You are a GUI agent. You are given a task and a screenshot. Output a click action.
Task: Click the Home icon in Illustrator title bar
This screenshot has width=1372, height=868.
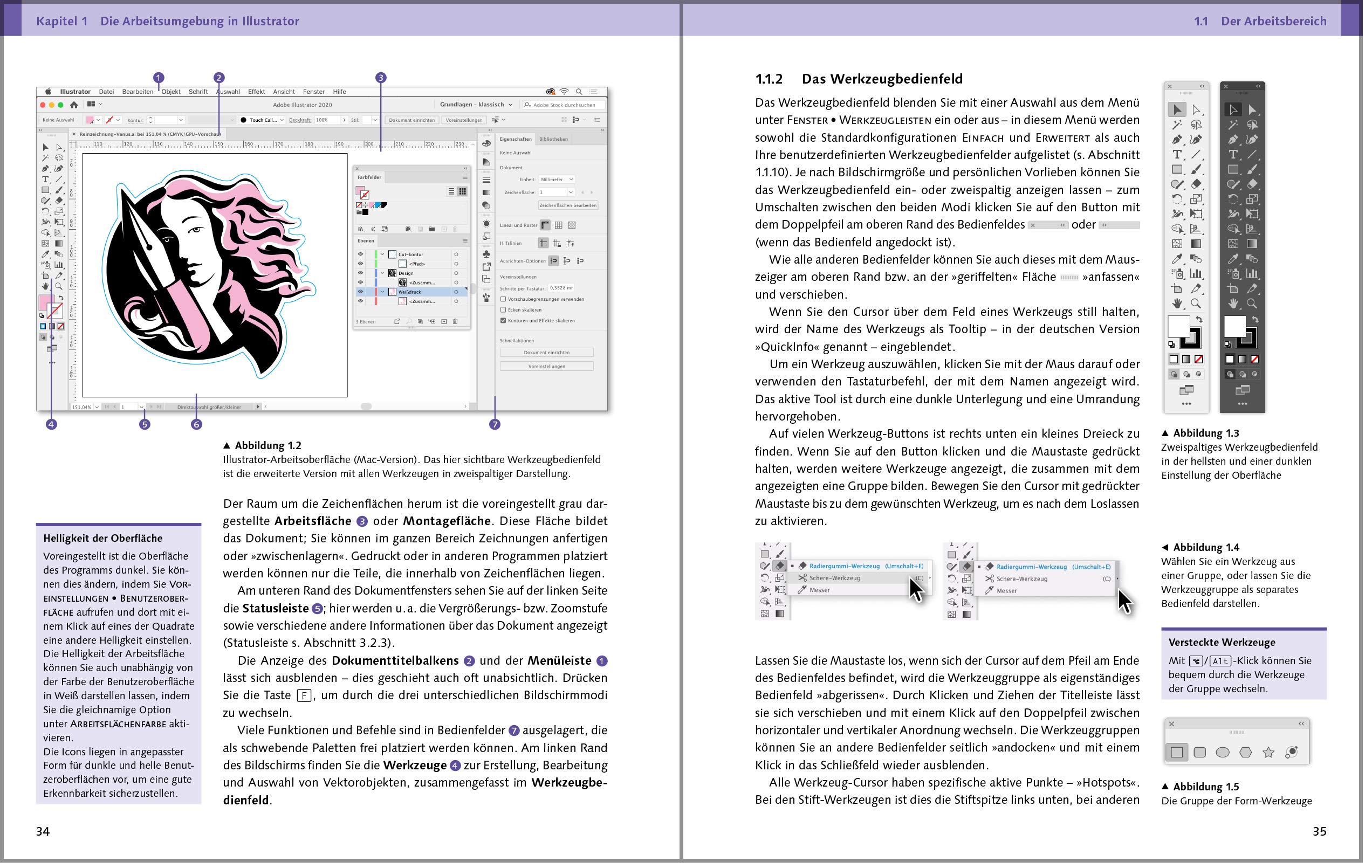tap(74, 105)
